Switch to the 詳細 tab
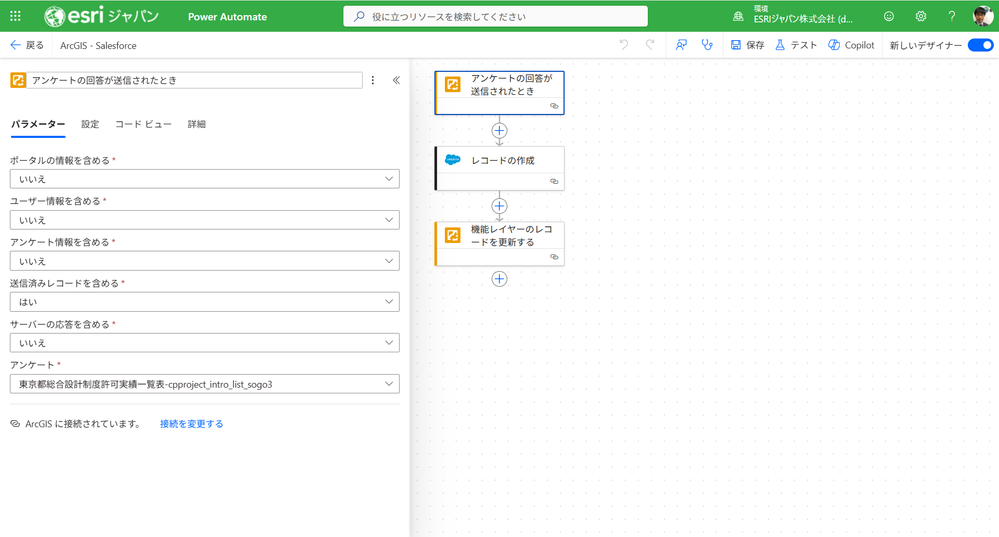999x537 pixels. (197, 124)
